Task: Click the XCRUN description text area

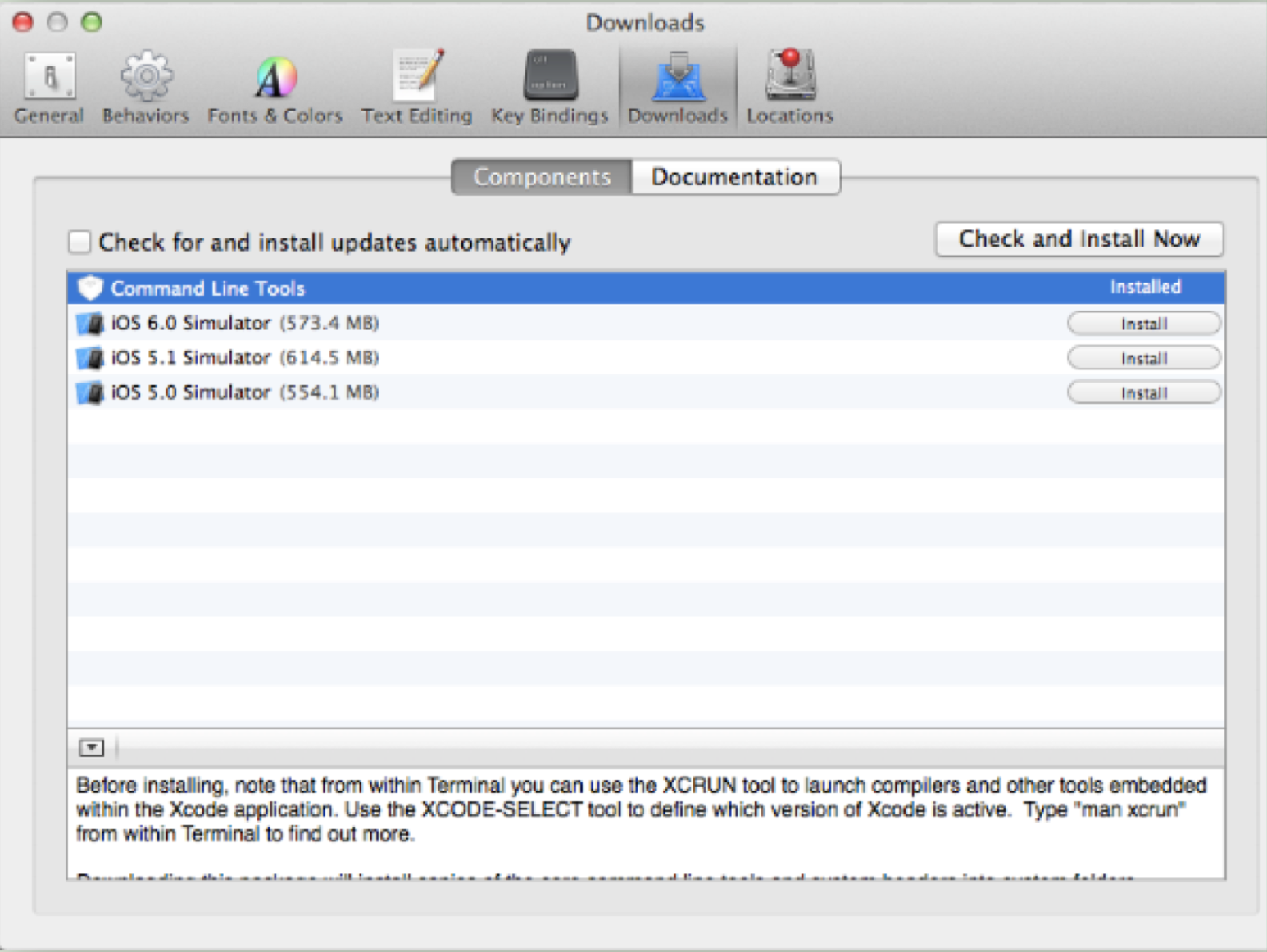Action: [646, 823]
